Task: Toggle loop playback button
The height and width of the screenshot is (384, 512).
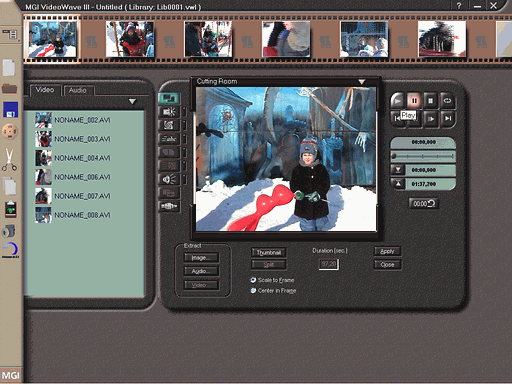Action: (x=447, y=101)
